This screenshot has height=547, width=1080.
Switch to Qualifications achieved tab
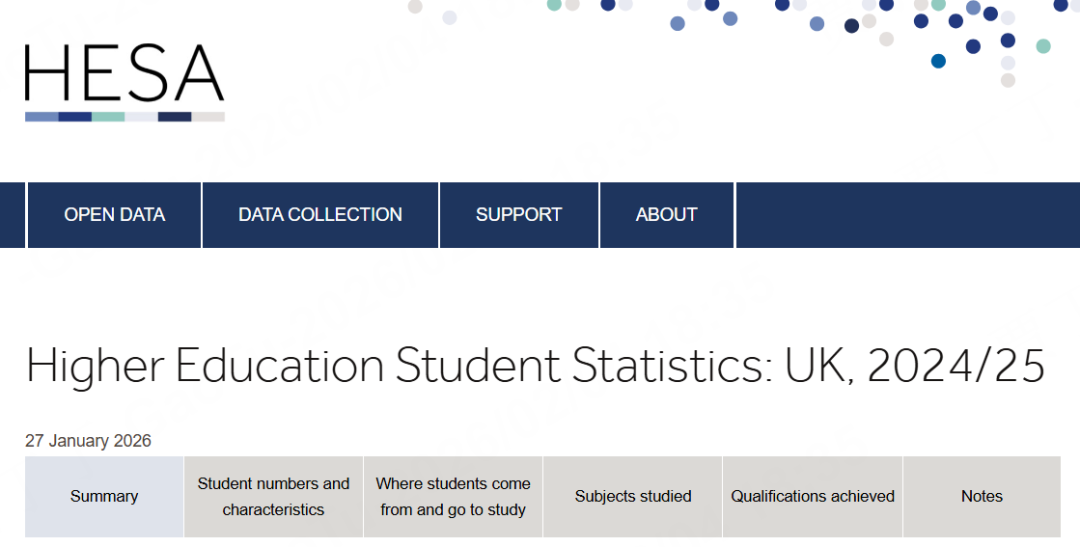812,497
